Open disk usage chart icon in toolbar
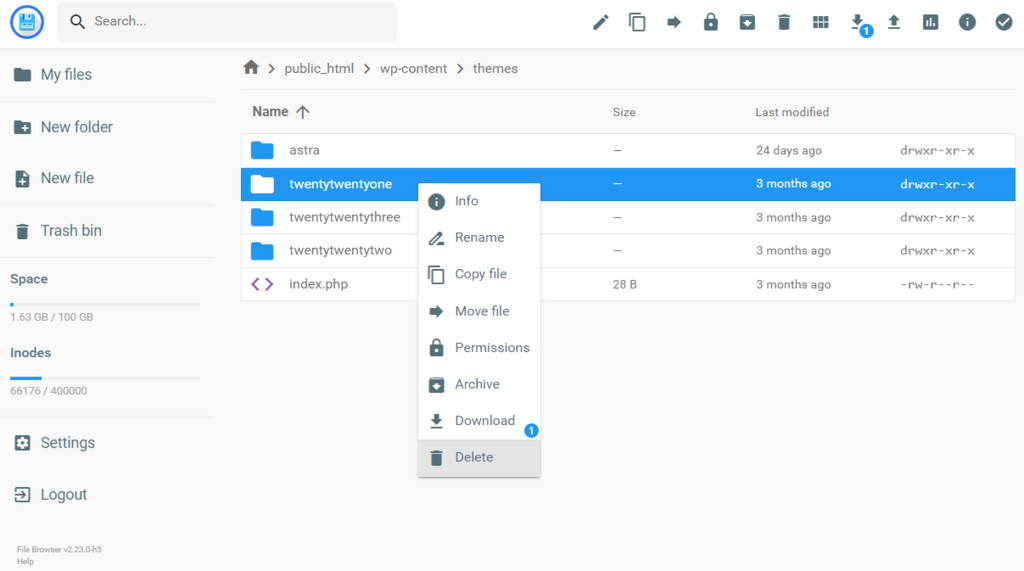Screen dimensions: 1024x571 [931, 22]
